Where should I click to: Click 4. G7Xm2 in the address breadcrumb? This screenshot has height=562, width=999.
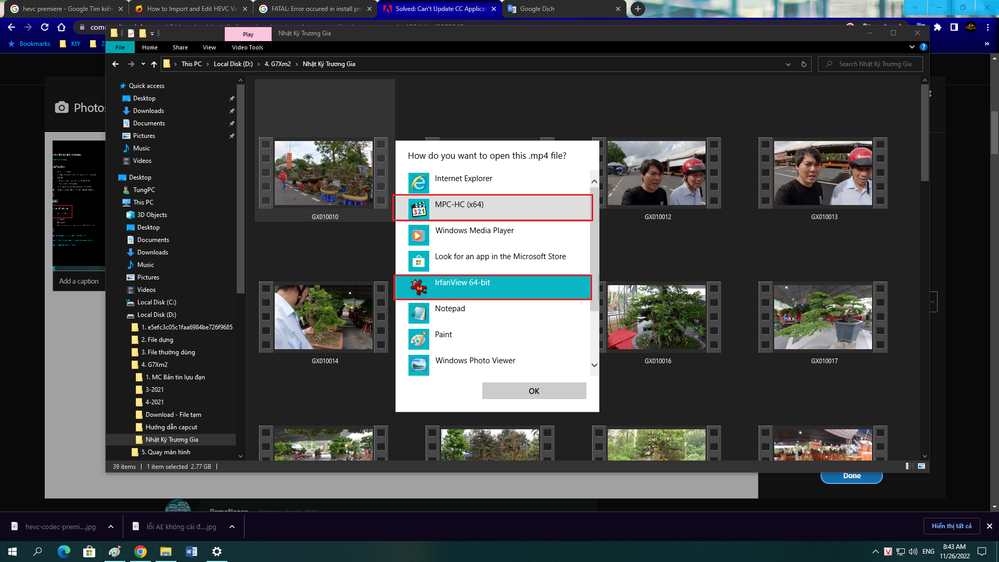[277, 64]
